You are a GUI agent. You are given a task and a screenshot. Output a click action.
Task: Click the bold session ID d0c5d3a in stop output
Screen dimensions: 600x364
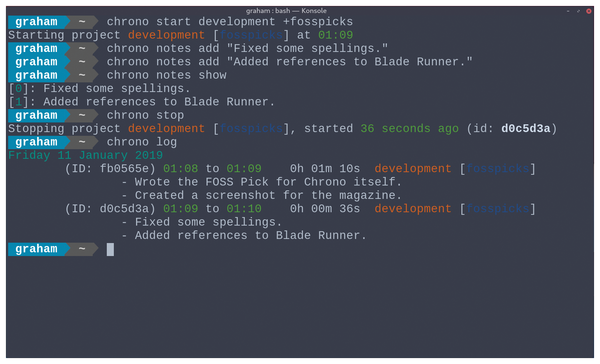(526, 129)
